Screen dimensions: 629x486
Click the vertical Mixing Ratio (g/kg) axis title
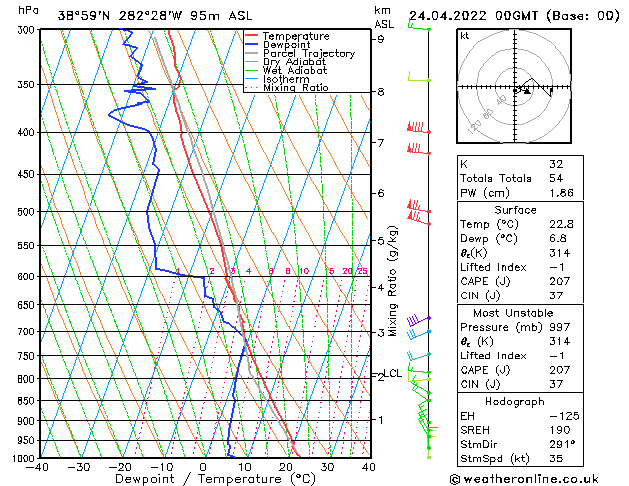[x=392, y=281]
